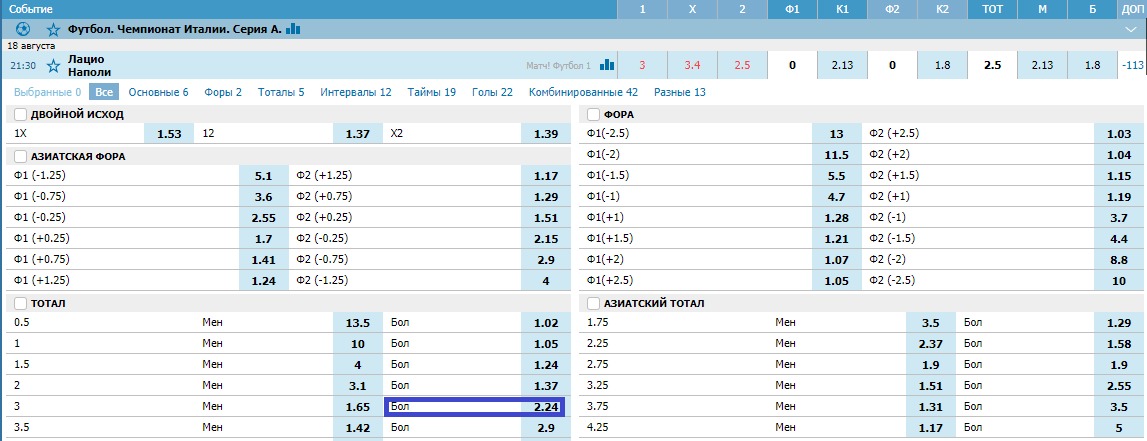Select Ф2 (-1) odds 3.7
1147x441 pixels.
pos(1119,217)
